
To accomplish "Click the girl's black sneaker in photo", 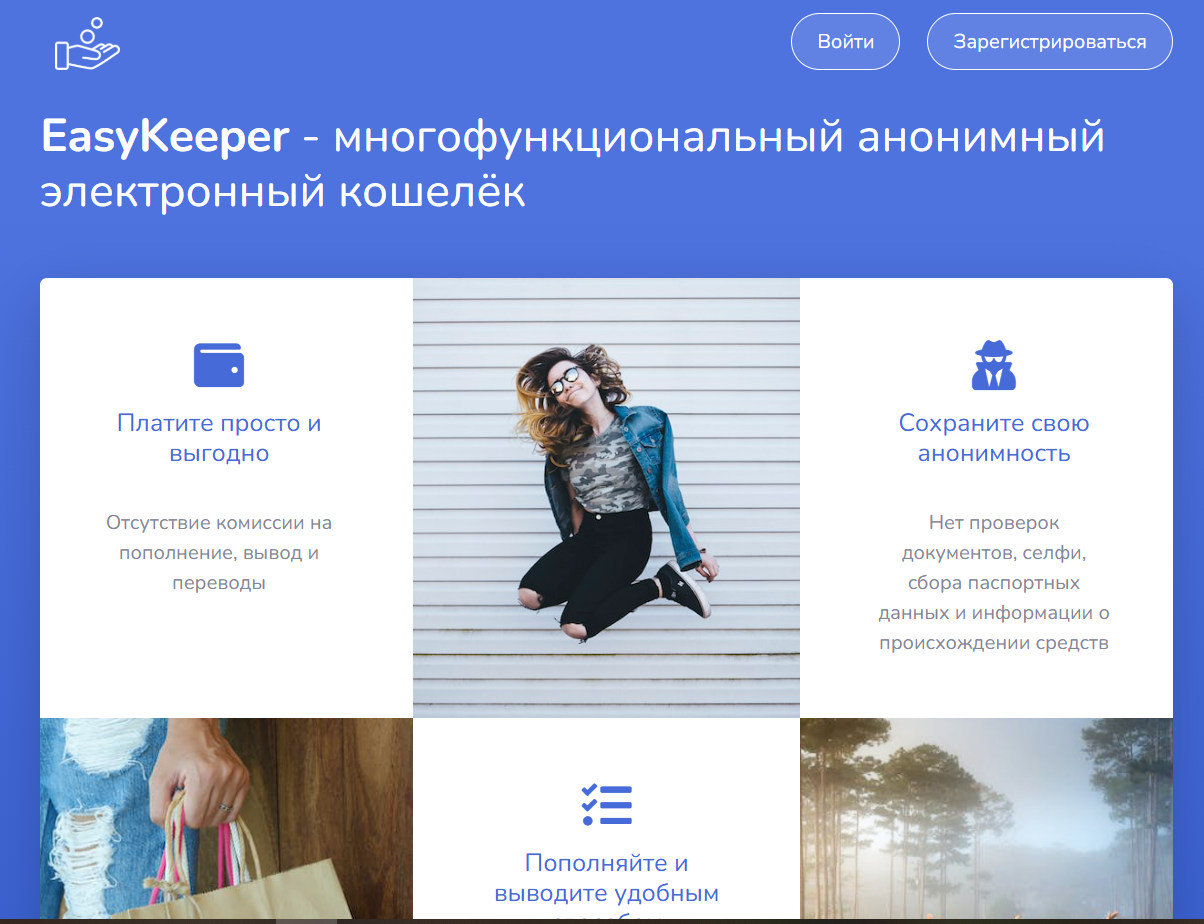I will click(684, 590).
